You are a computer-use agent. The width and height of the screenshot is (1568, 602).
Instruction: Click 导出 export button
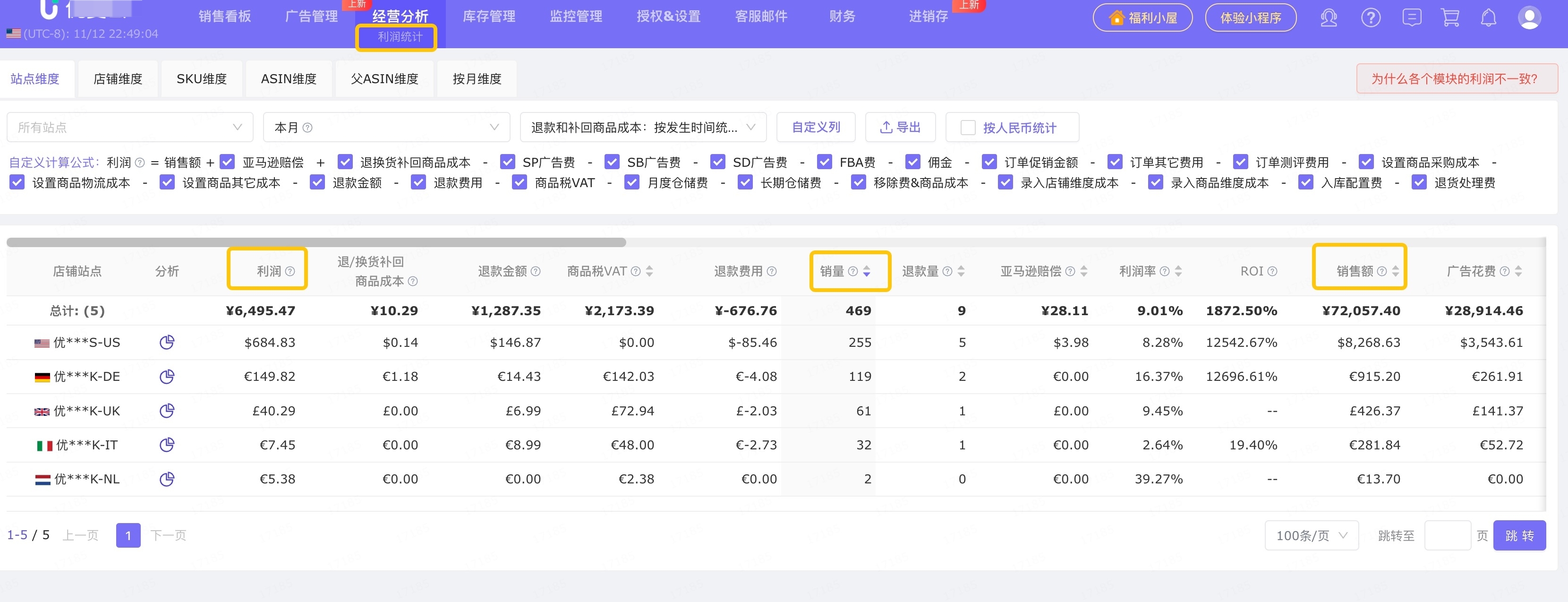[x=900, y=128]
